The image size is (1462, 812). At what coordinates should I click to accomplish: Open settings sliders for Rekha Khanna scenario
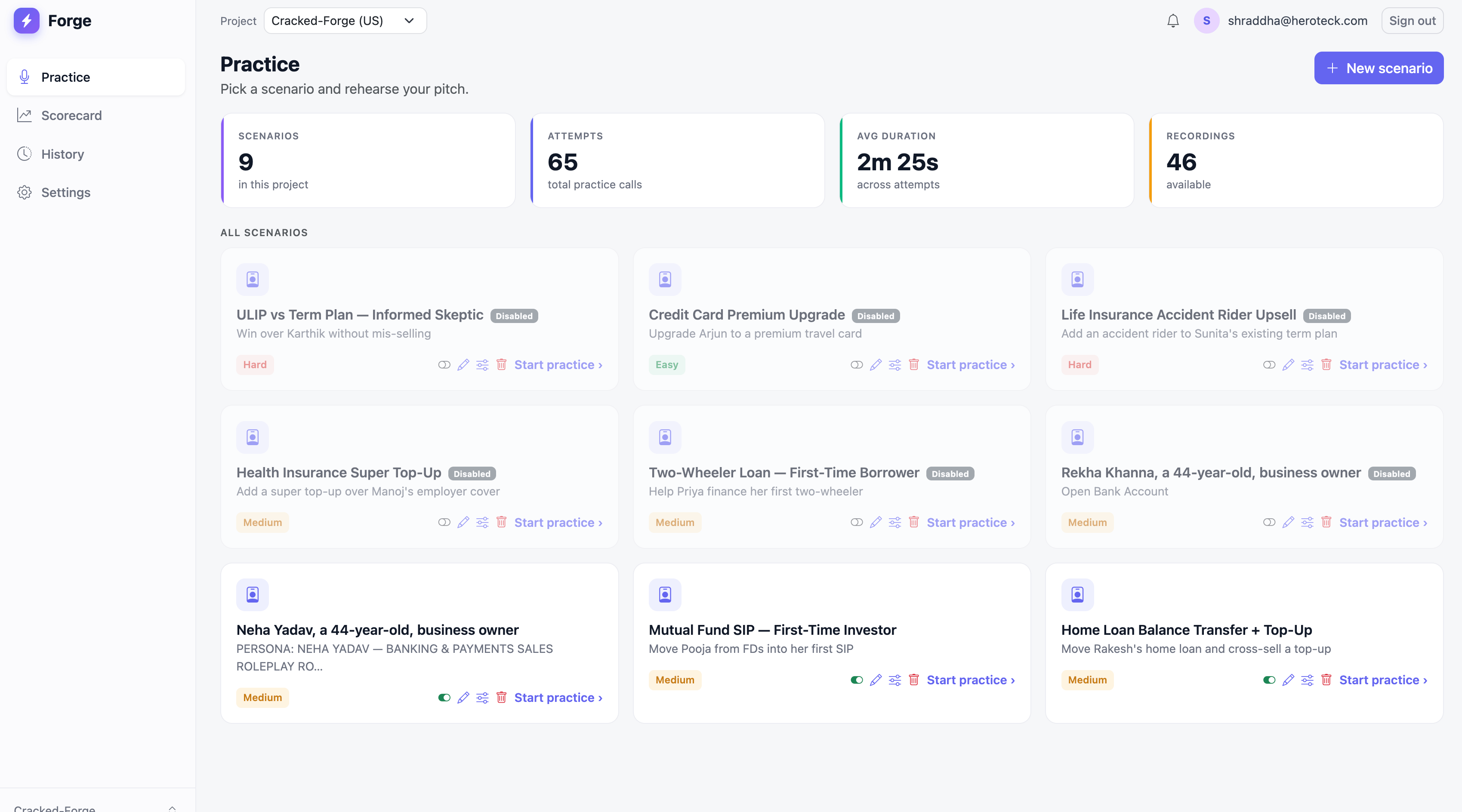1307,523
